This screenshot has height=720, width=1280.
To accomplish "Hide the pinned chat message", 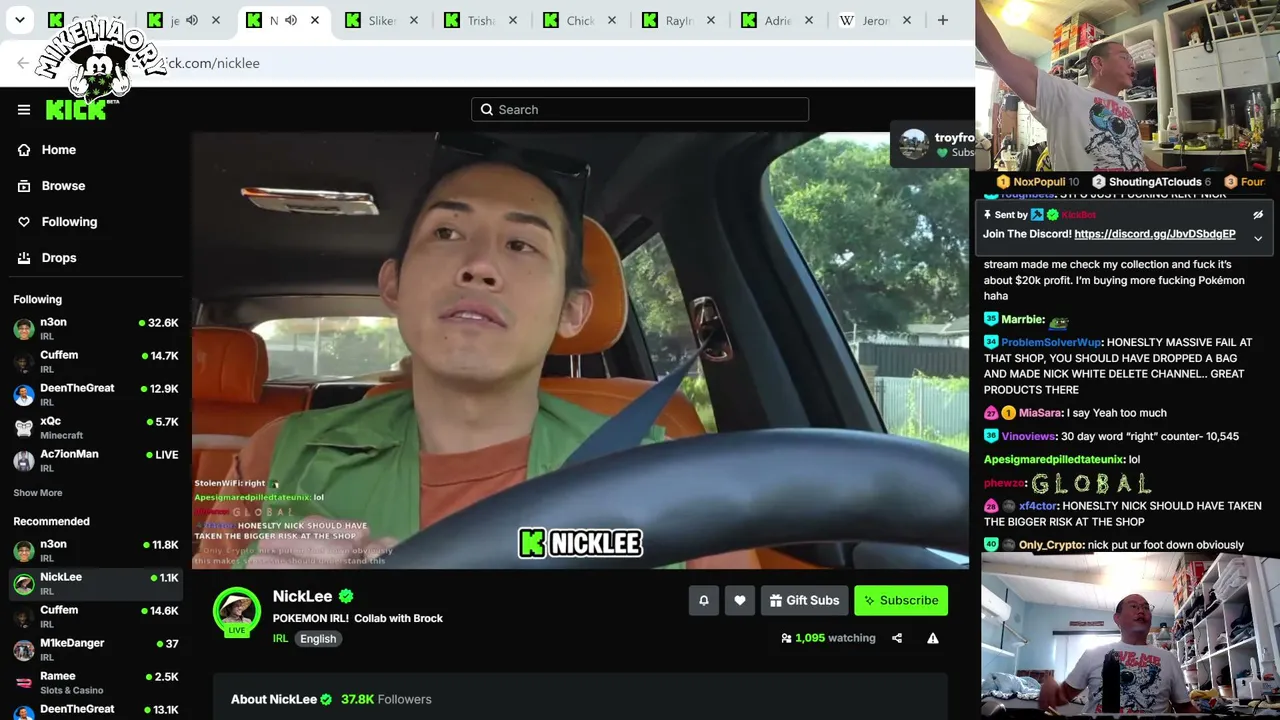I will tap(1258, 215).
